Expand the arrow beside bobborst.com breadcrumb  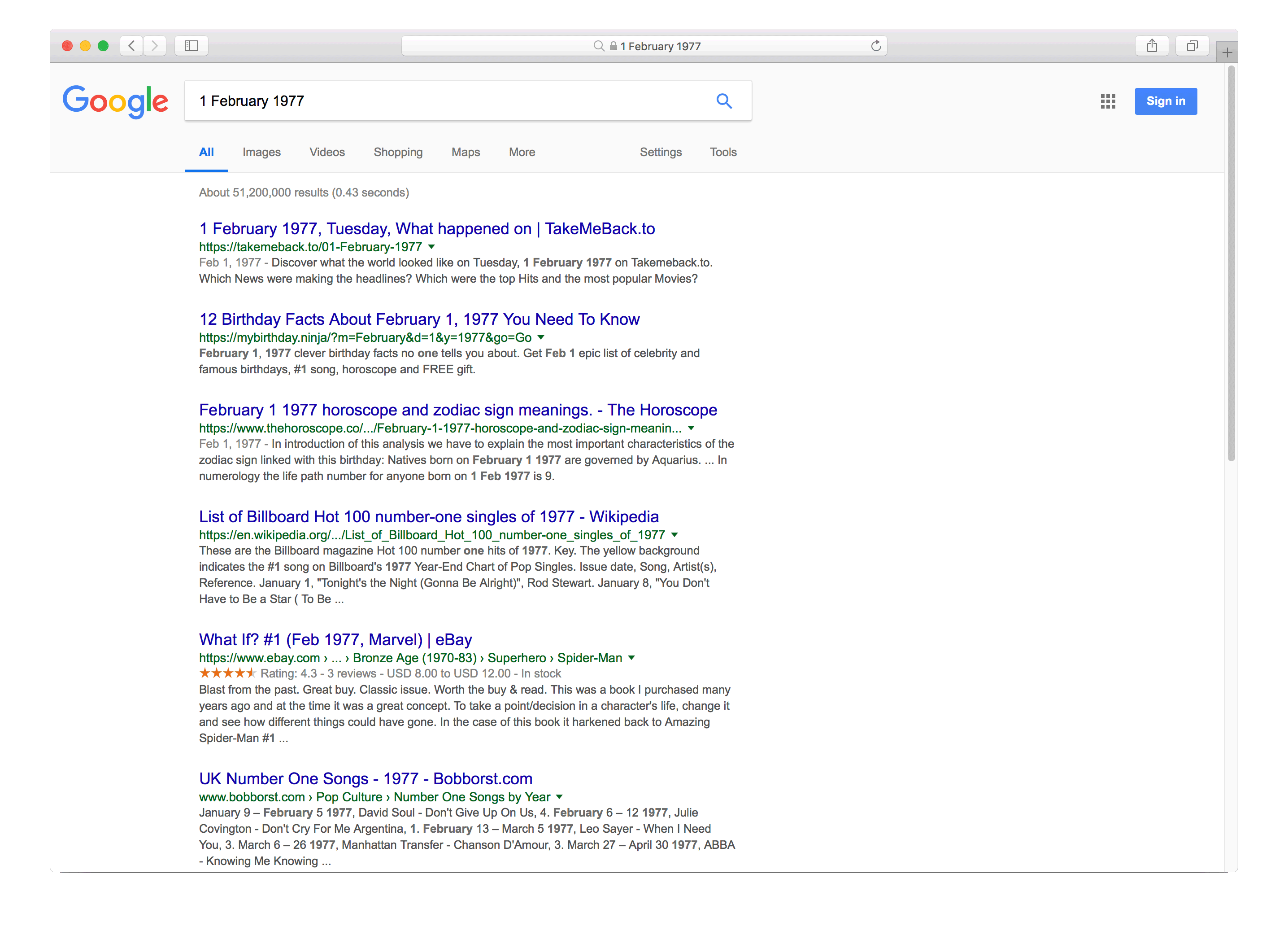559,796
